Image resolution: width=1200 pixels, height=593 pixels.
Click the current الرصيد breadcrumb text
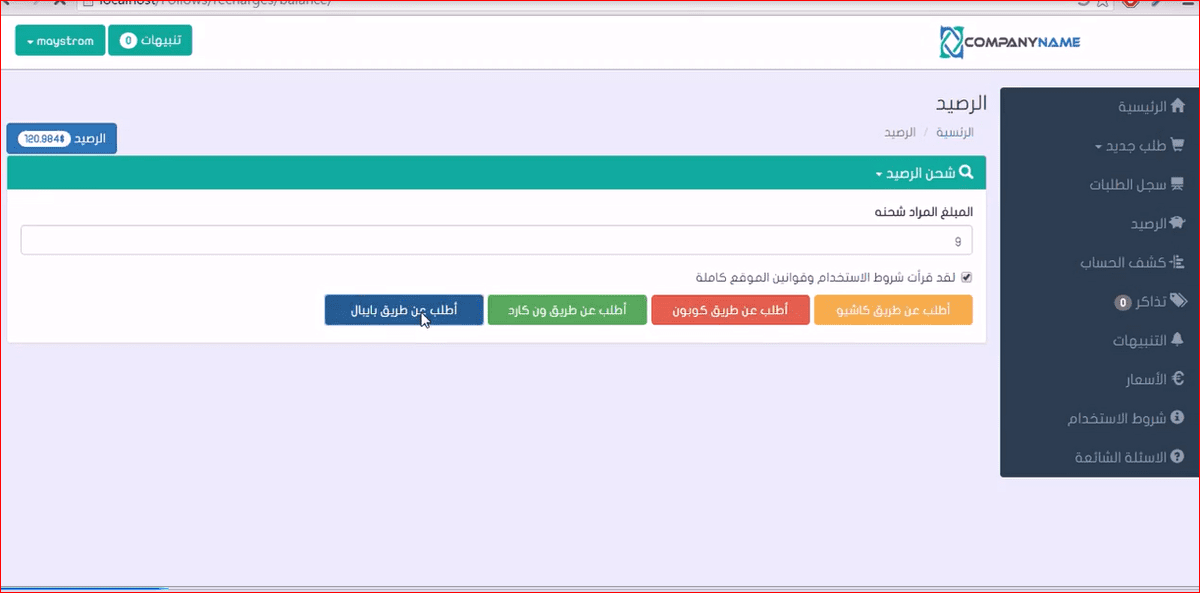[899, 132]
